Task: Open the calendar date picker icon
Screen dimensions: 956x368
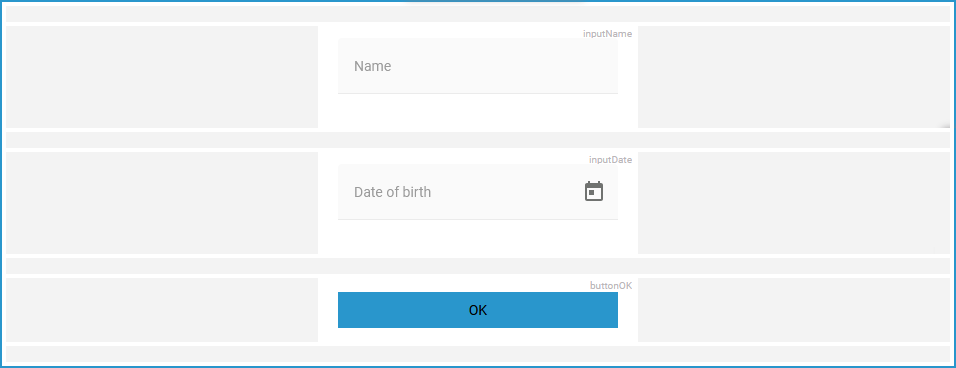Action: [x=593, y=191]
